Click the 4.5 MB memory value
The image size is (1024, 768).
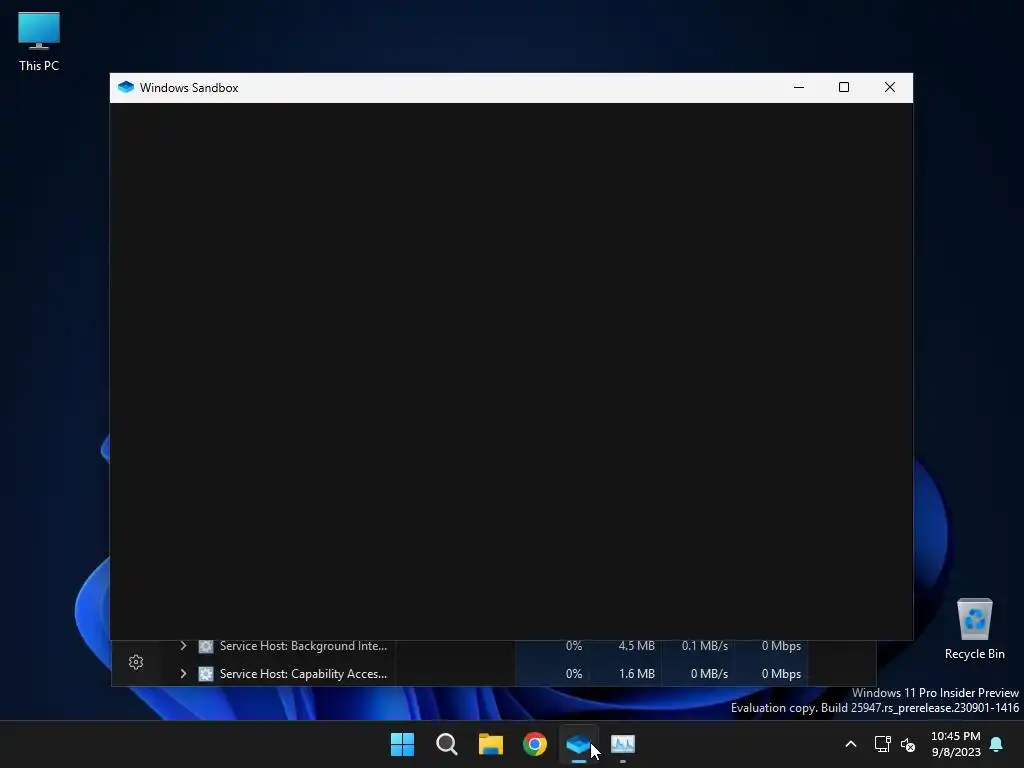pos(636,646)
